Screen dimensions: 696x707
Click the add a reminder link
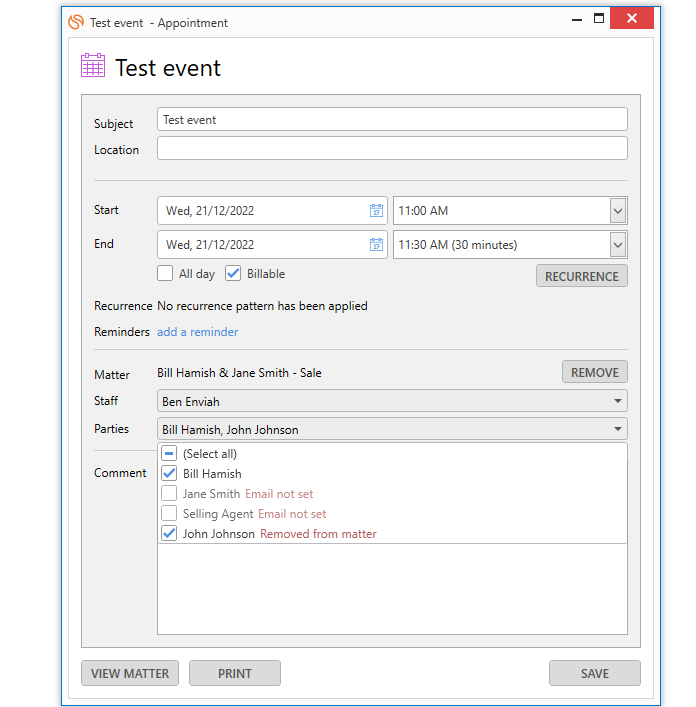(x=197, y=332)
